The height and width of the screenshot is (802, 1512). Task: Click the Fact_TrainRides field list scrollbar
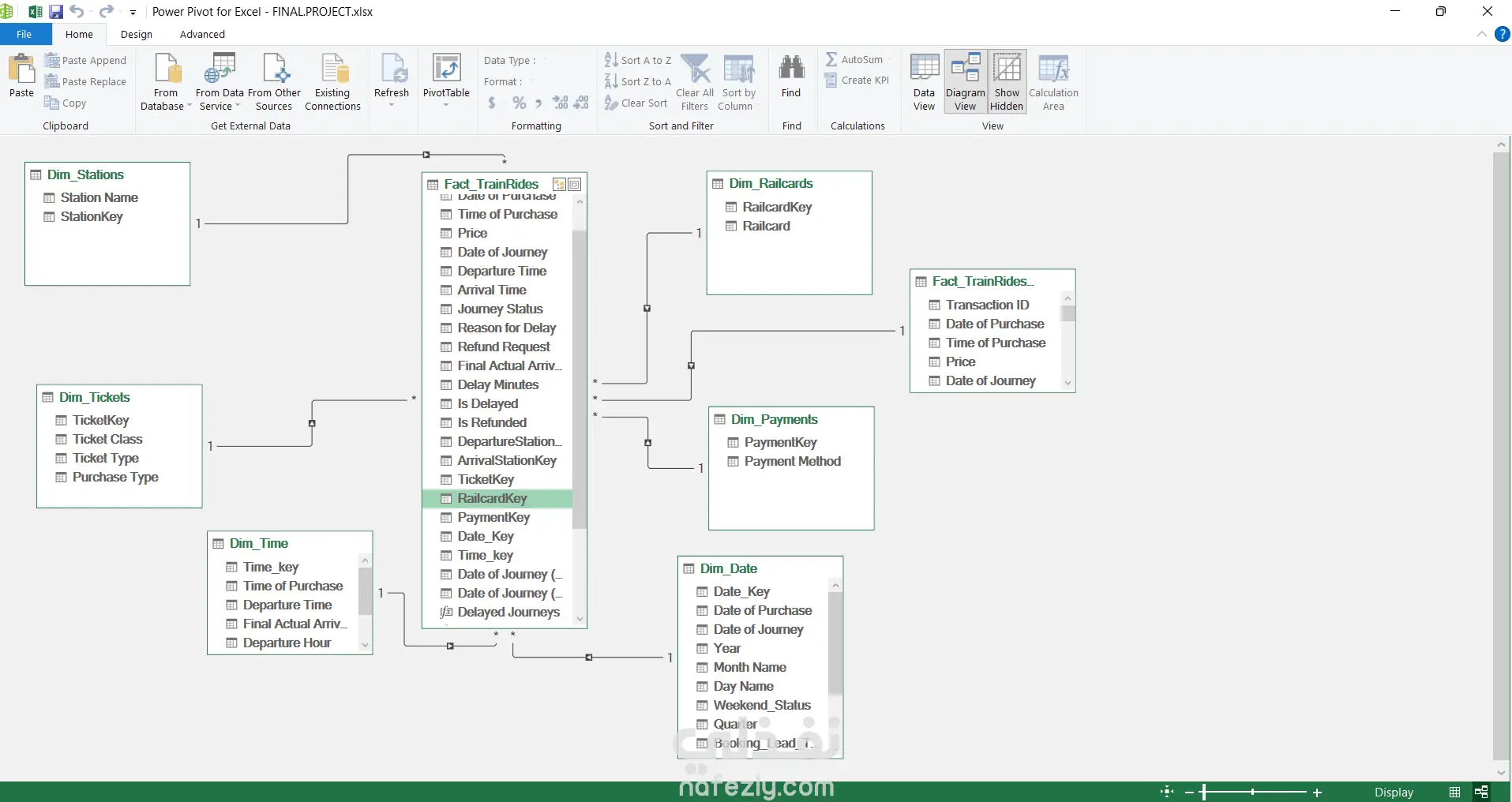click(x=580, y=379)
